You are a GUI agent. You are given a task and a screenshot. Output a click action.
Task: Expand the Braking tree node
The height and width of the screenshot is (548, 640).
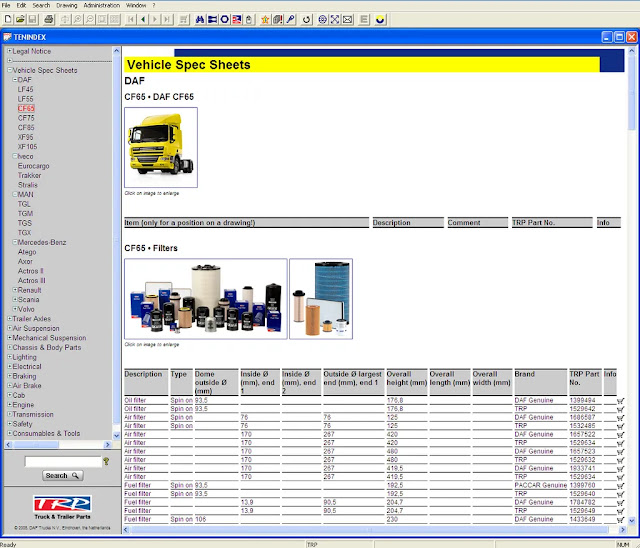9,376
